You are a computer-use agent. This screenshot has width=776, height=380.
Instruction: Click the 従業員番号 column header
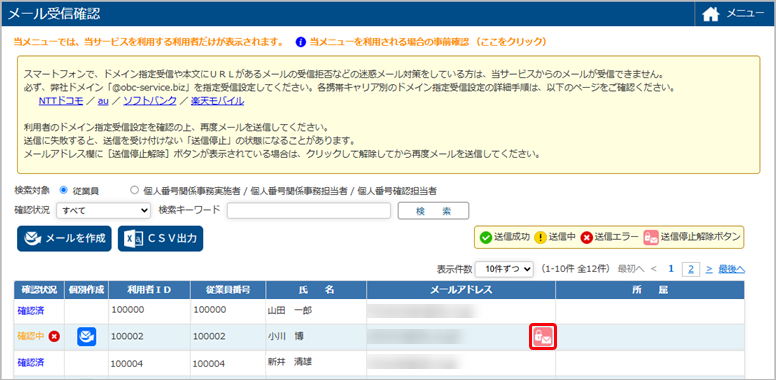[228, 290]
